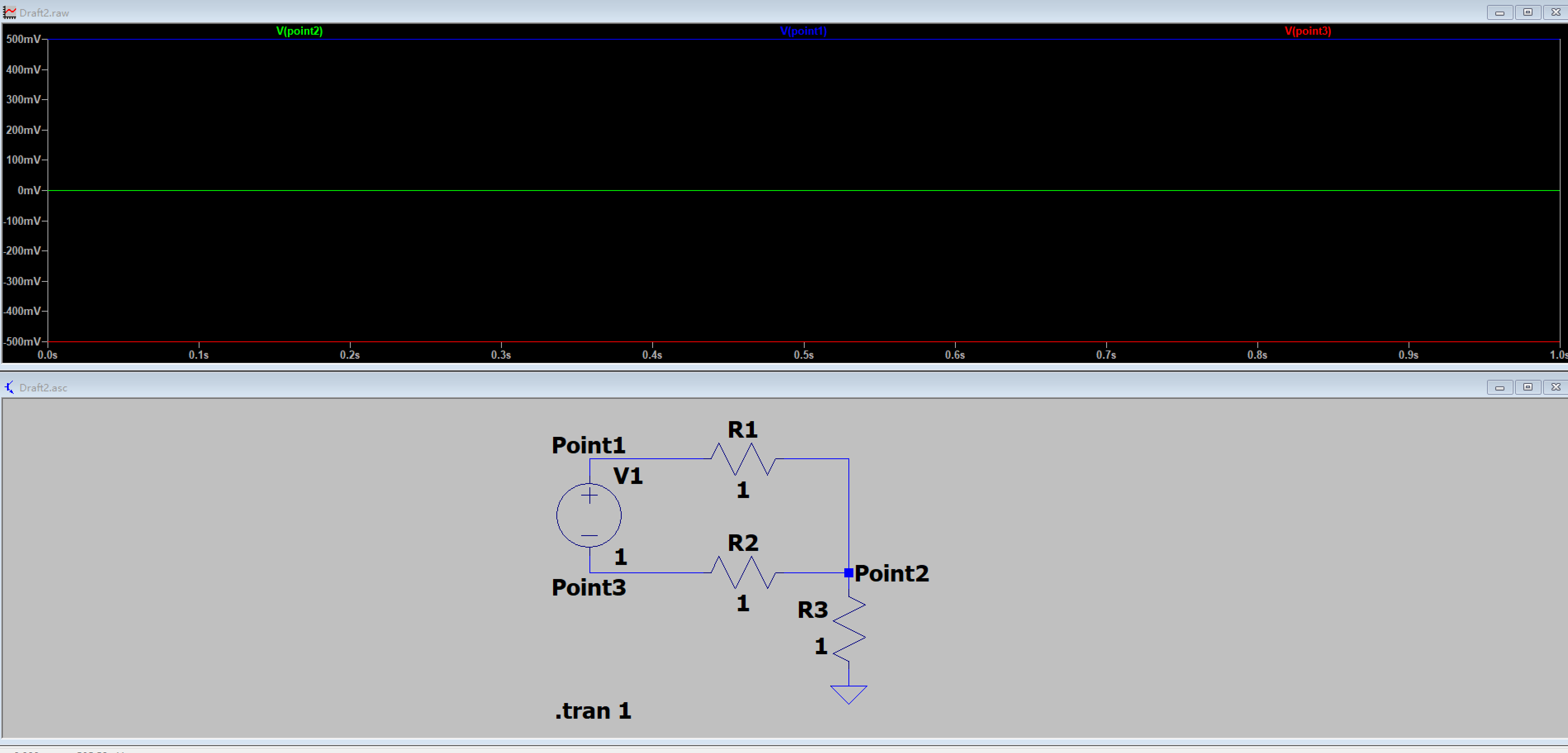
Task: Click the Draft2.asc schematic window icon
Action: (x=9, y=387)
